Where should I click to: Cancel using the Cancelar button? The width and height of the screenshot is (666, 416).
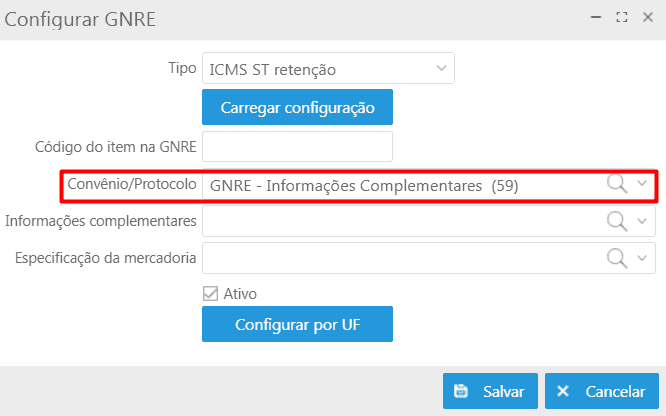602,391
